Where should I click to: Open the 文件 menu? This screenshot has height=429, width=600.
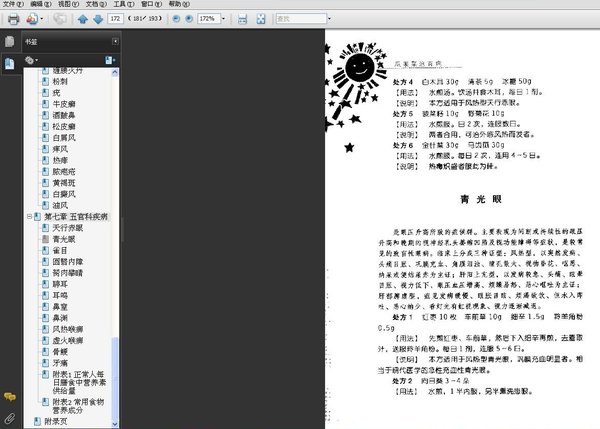pyautogui.click(x=13, y=4)
